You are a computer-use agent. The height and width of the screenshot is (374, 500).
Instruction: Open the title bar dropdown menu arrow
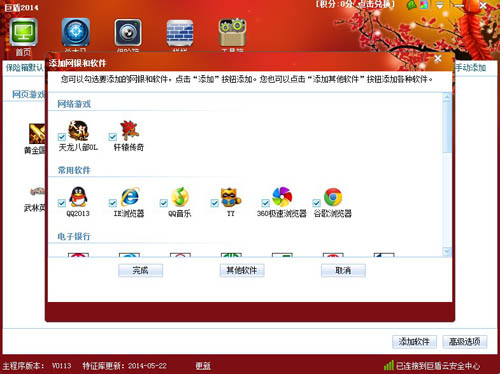(x=440, y=5)
